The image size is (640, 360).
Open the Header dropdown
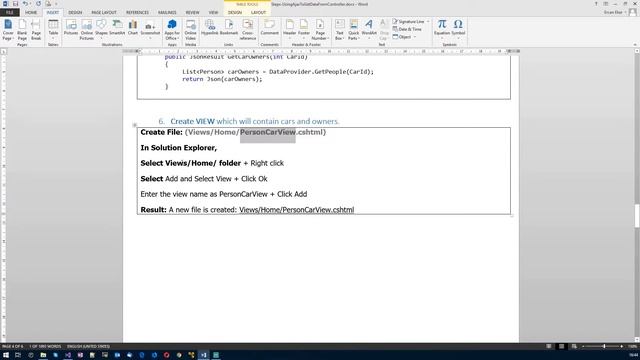(x=289, y=29)
